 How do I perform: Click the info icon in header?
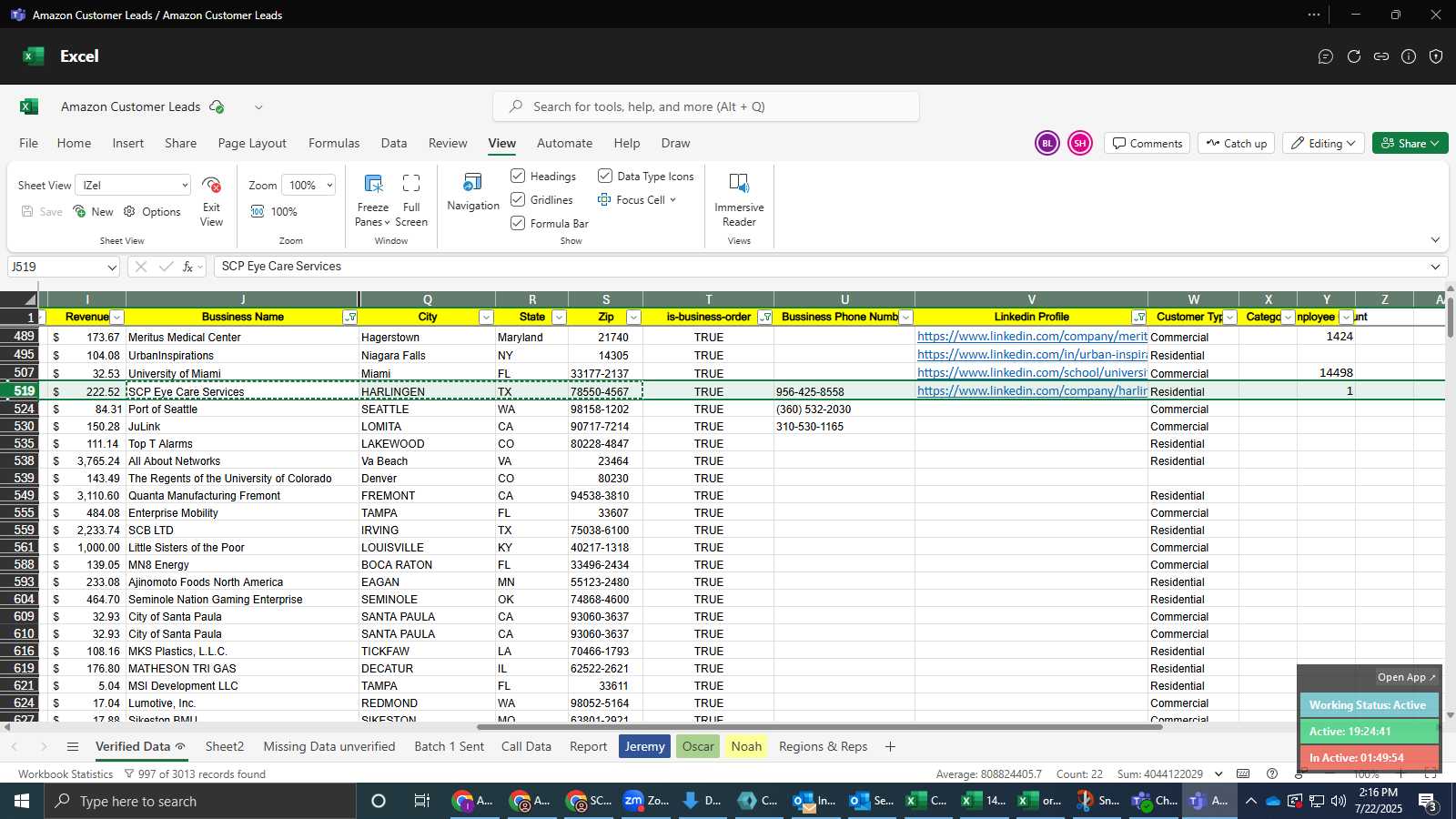(x=1409, y=56)
